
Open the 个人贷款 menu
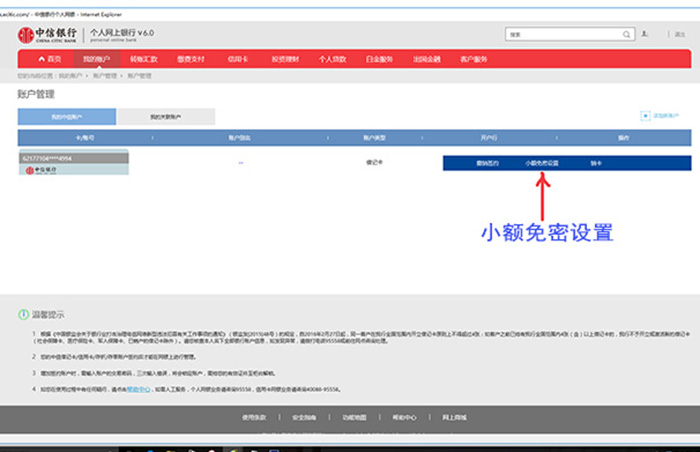(x=331, y=60)
